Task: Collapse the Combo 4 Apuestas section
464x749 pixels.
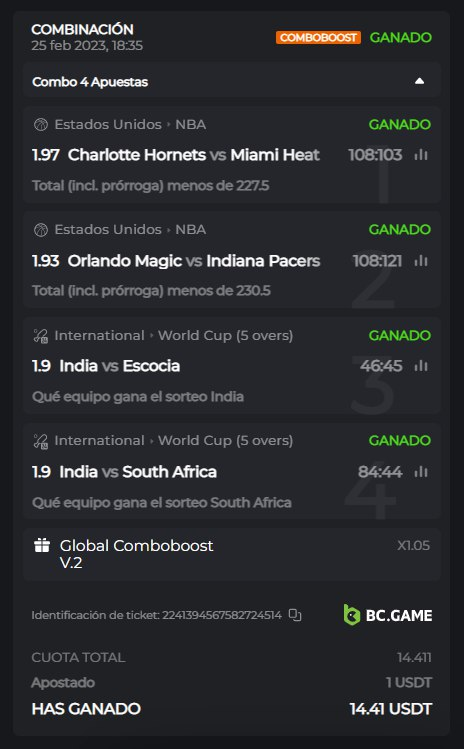Action: (x=419, y=81)
